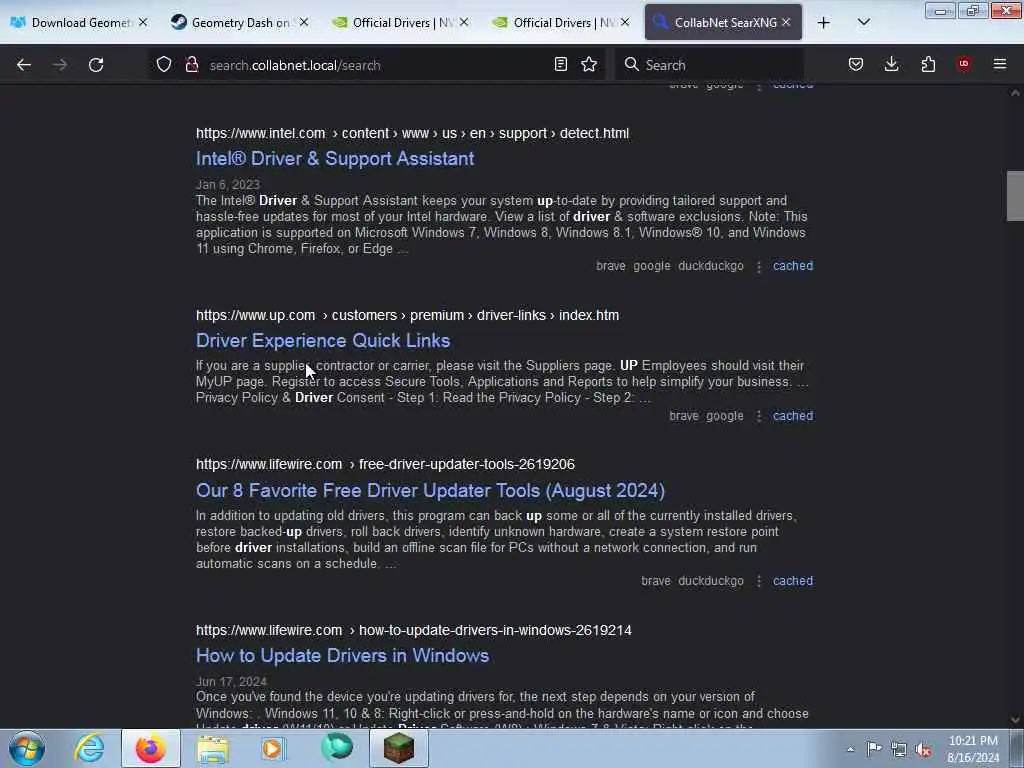Expand more options for Intel result
1024x768 pixels.
[758, 266]
